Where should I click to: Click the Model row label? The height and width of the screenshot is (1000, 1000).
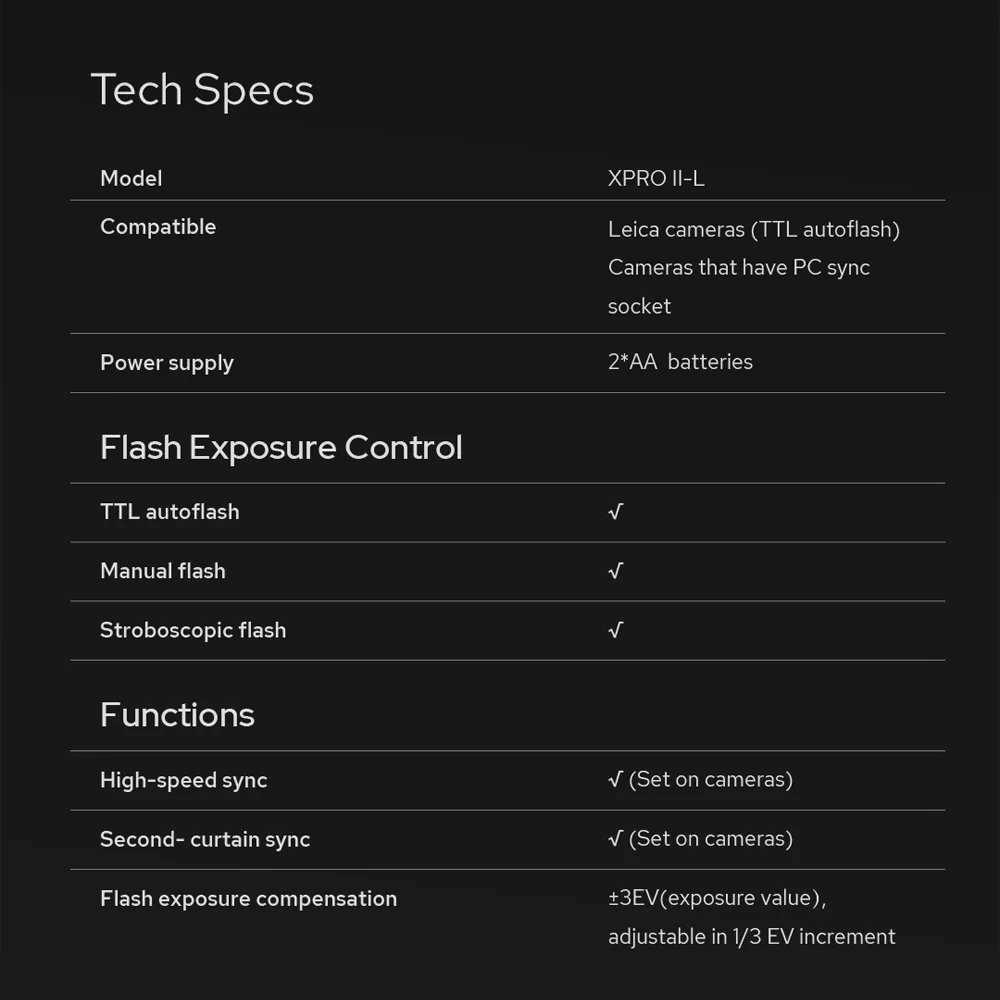131,178
